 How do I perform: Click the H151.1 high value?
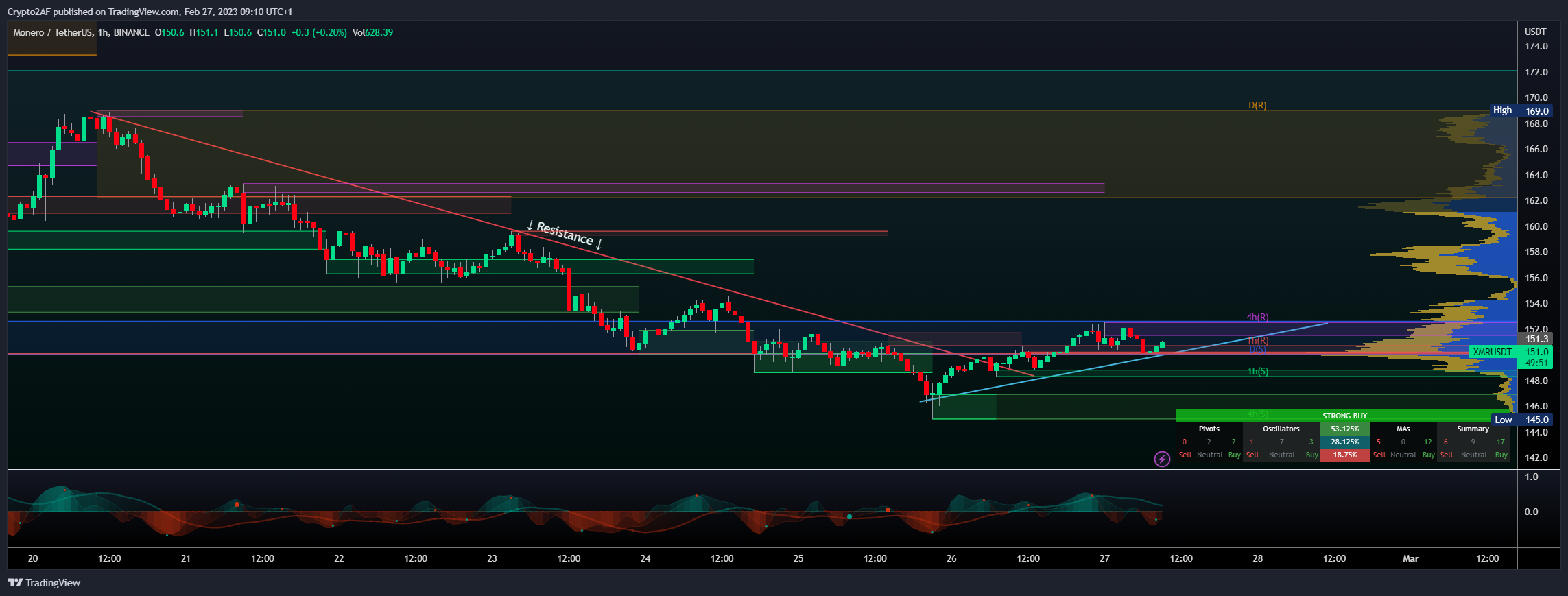pyautogui.click(x=204, y=32)
